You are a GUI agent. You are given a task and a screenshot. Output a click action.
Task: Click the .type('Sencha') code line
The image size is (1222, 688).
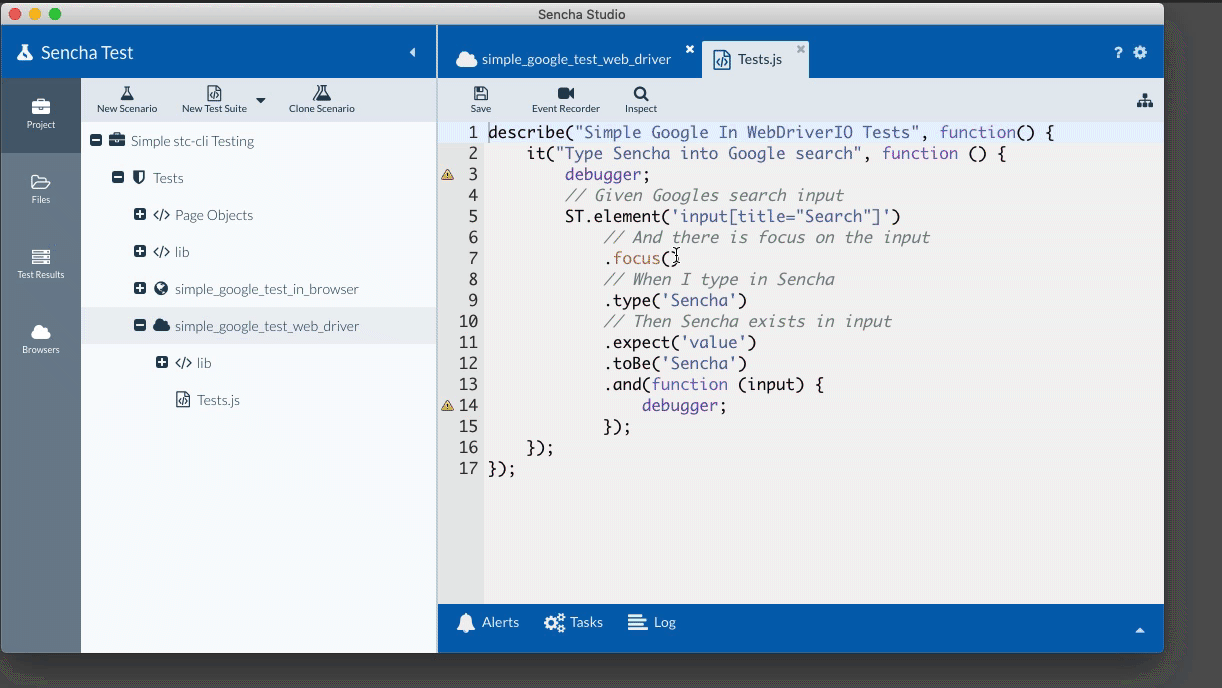tap(675, 300)
